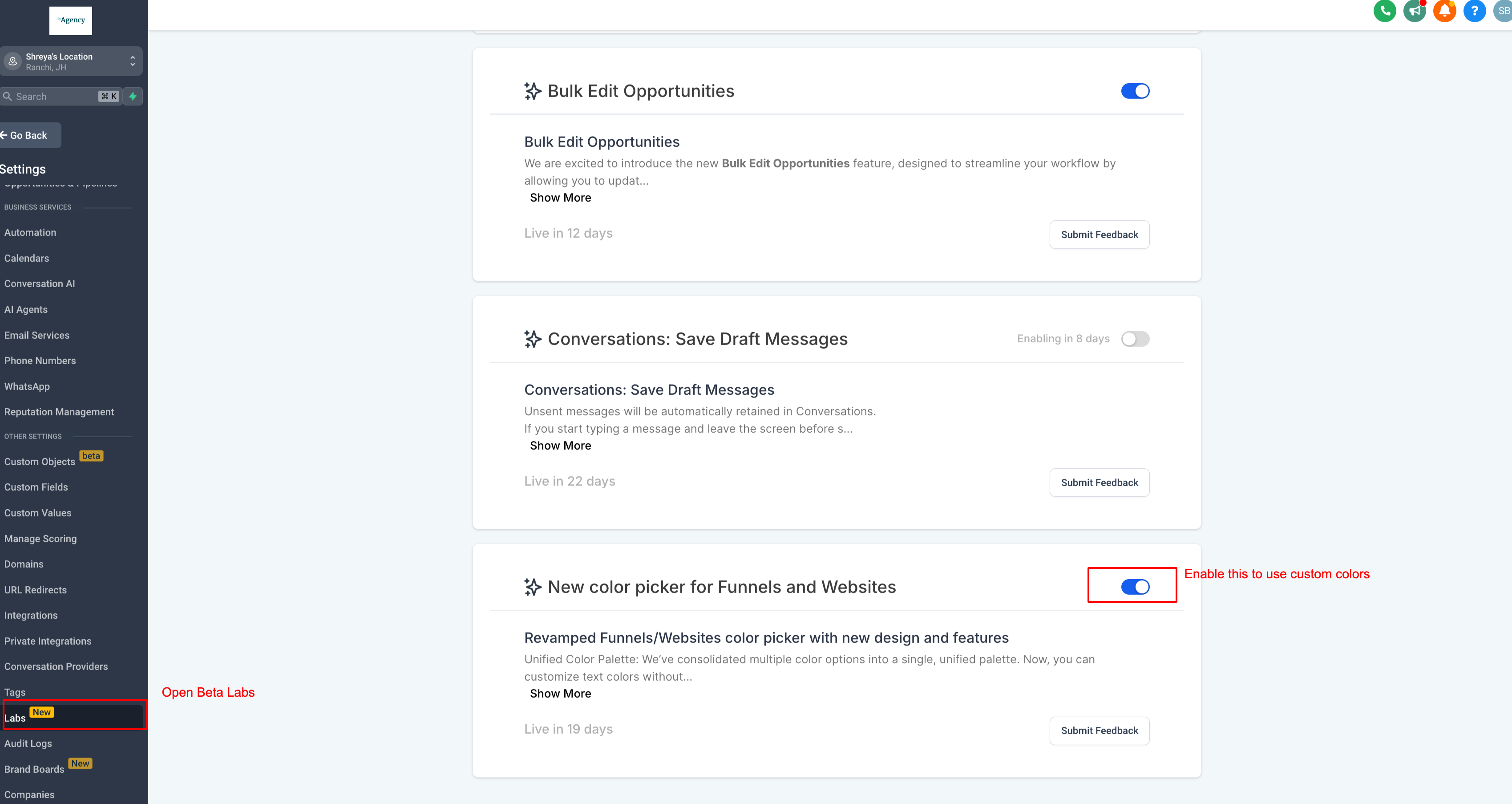Image resolution: width=1512 pixels, height=804 pixels.
Task: Turn off the New color picker toggle
Action: click(x=1135, y=587)
